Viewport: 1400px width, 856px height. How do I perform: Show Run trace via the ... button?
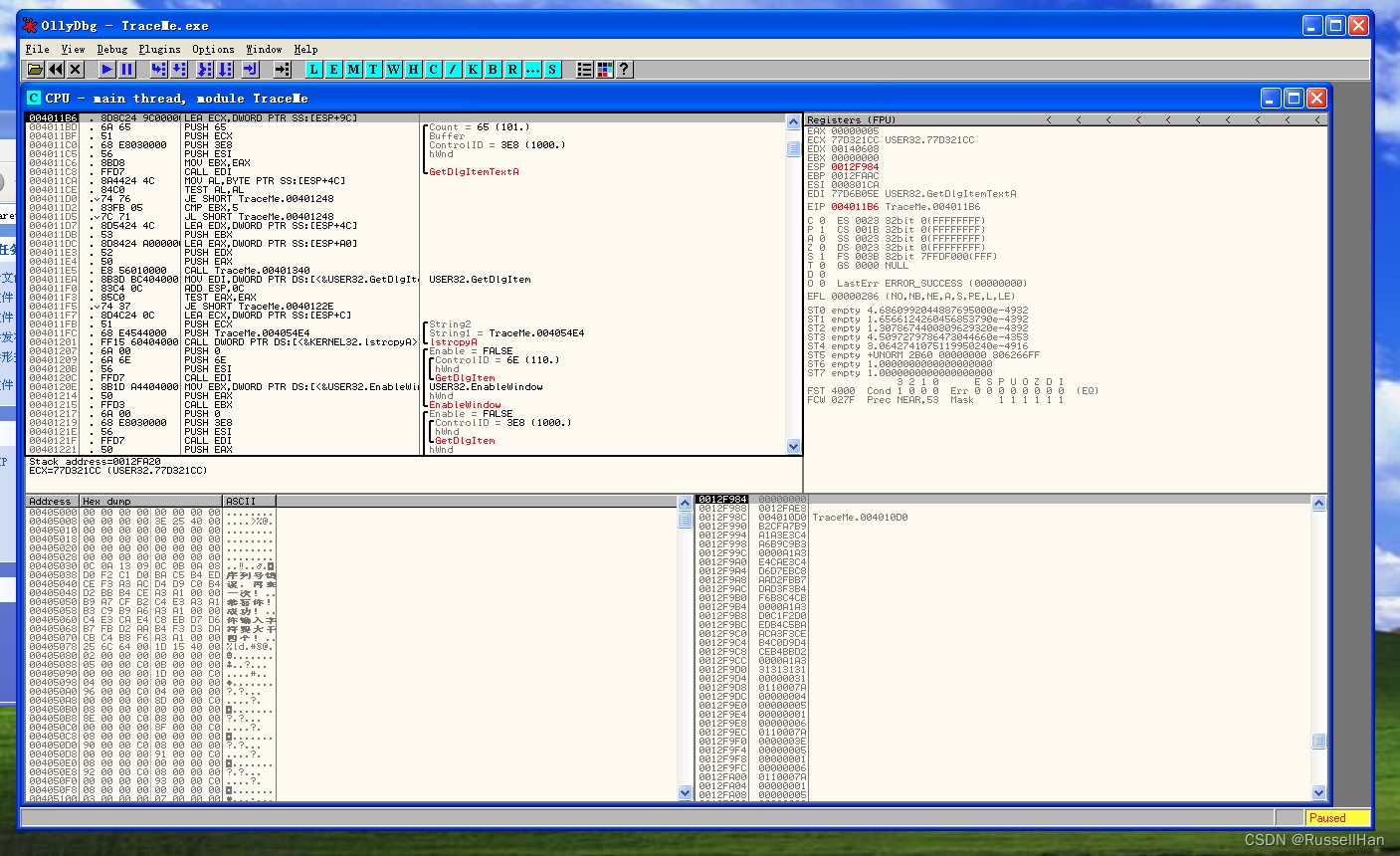click(533, 69)
